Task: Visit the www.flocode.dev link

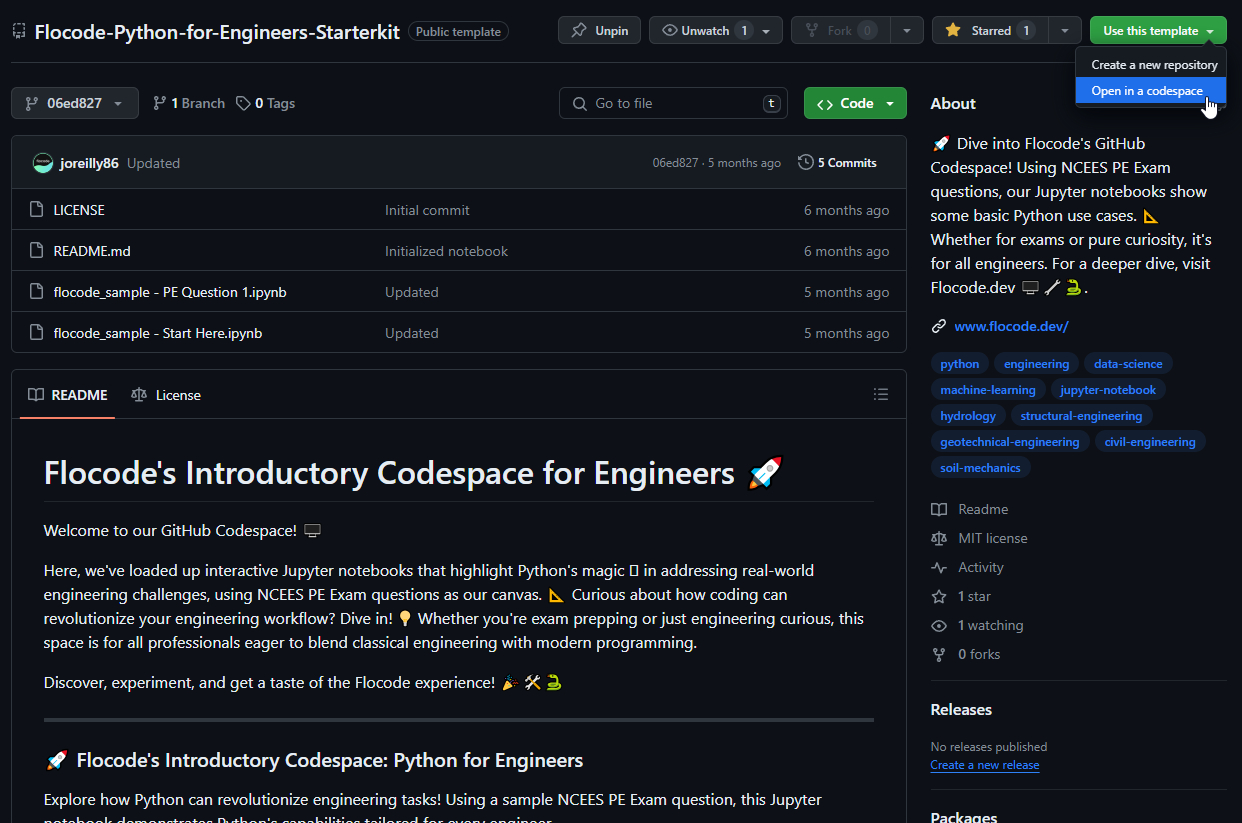Action: (x=1011, y=326)
